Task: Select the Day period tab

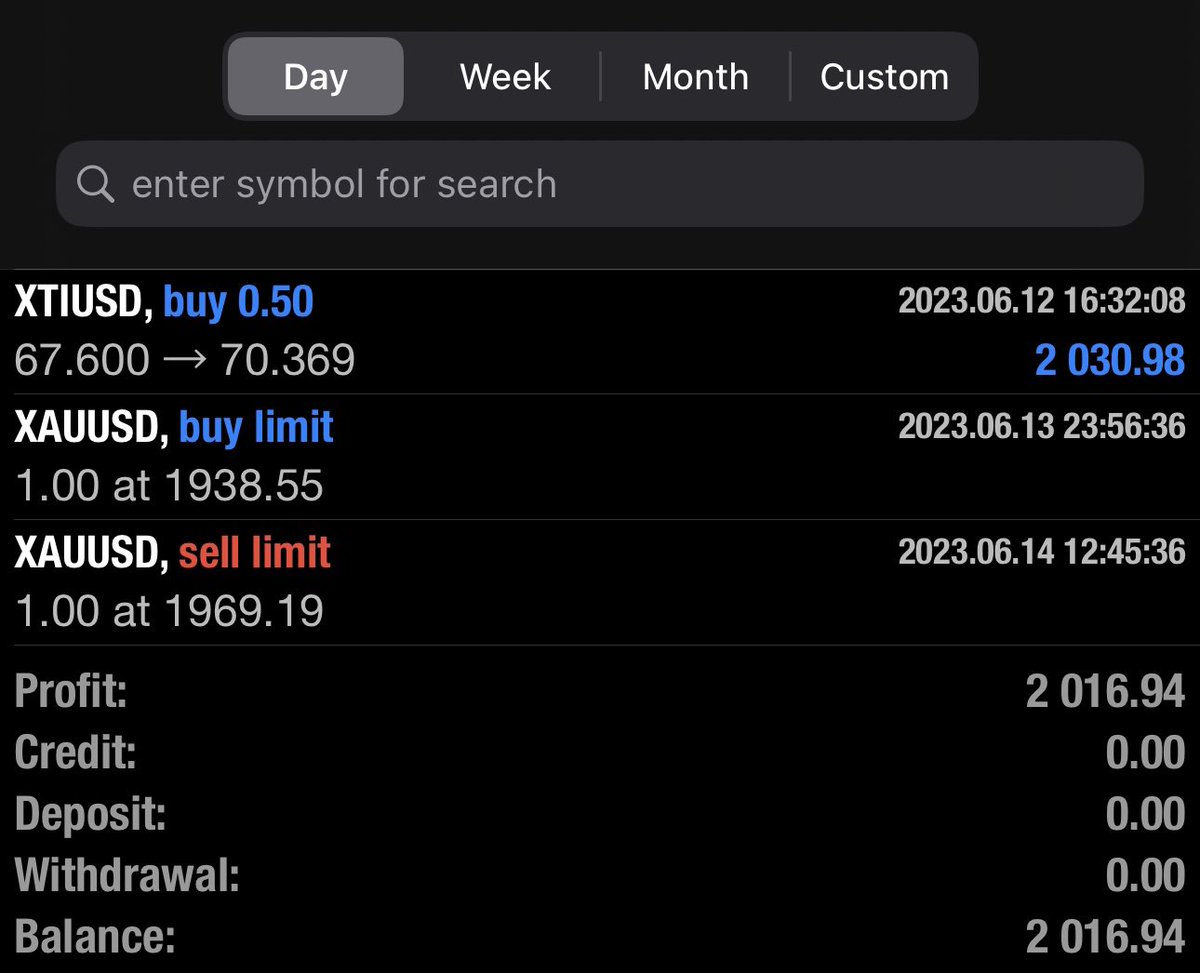Action: click(x=315, y=77)
